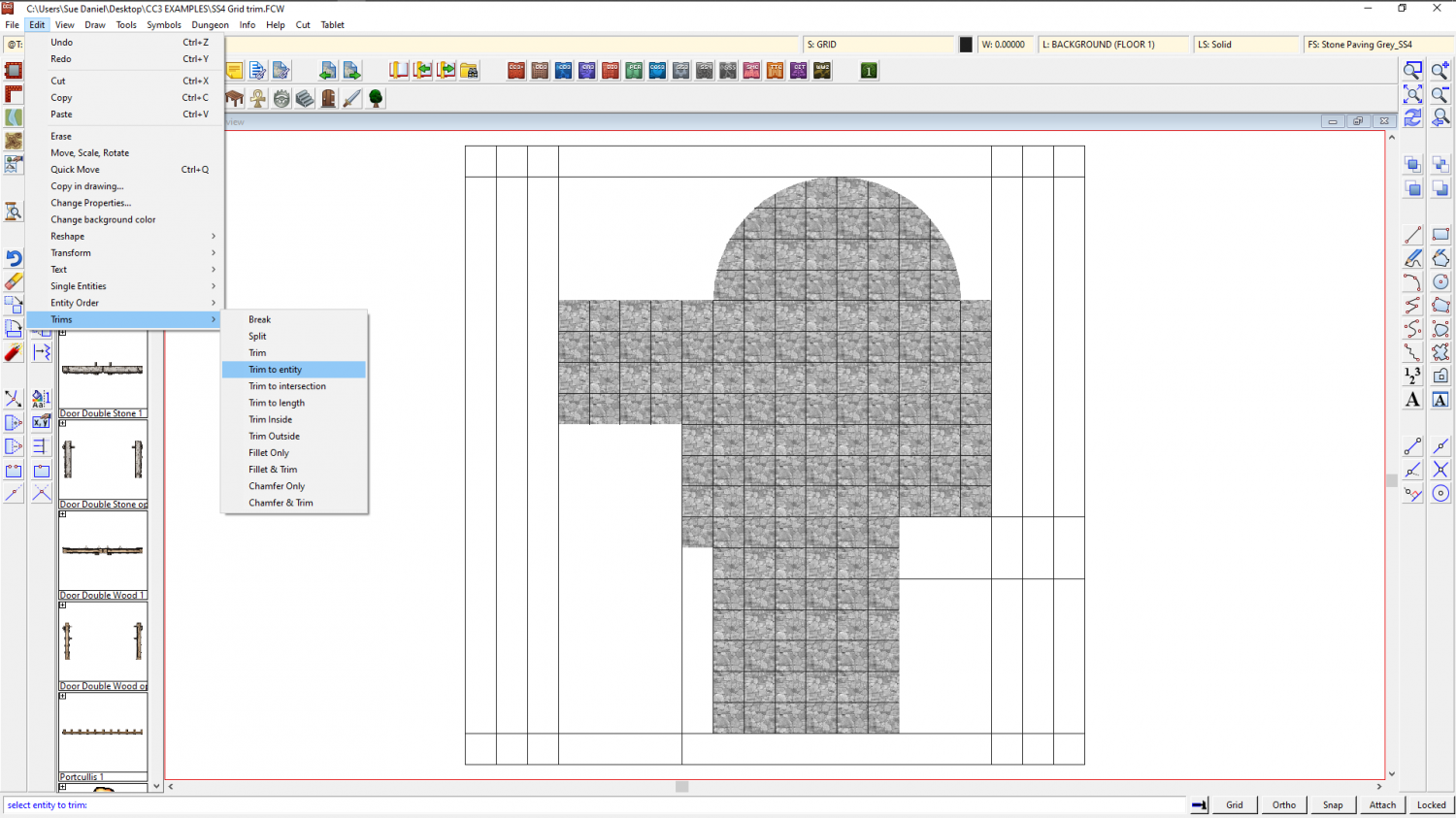Select the Number label '1,2,3' tool
Image resolution: width=1456 pixels, height=818 pixels.
[1412, 376]
